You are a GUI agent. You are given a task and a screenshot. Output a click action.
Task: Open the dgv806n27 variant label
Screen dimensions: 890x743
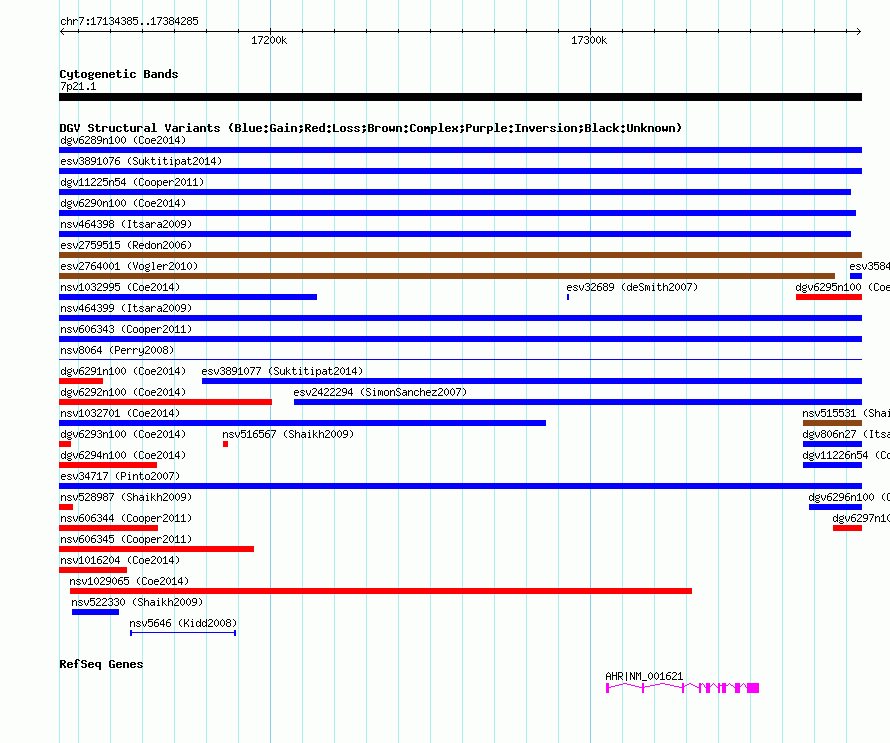[846, 434]
